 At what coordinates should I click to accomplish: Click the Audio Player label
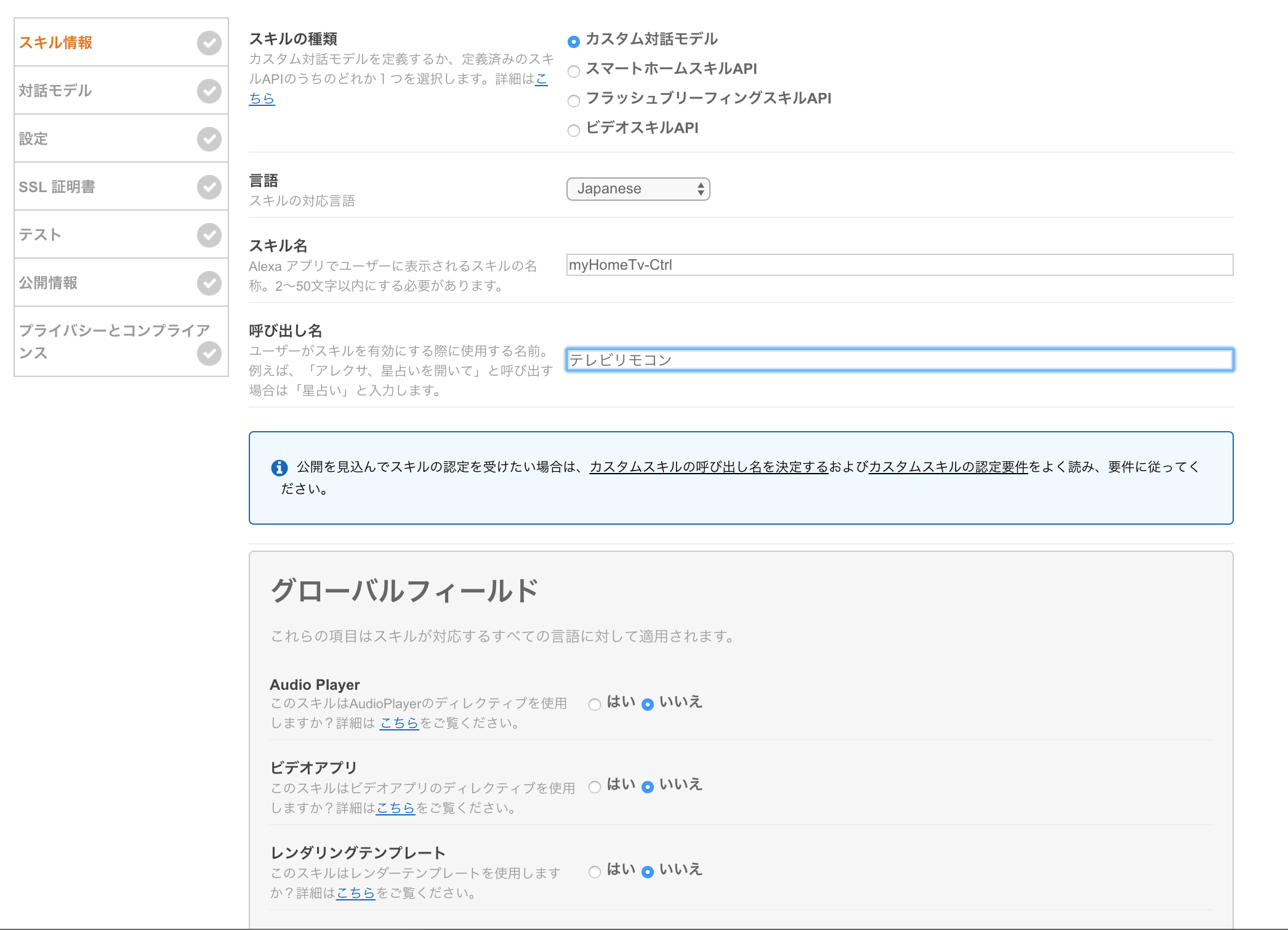[x=315, y=685]
